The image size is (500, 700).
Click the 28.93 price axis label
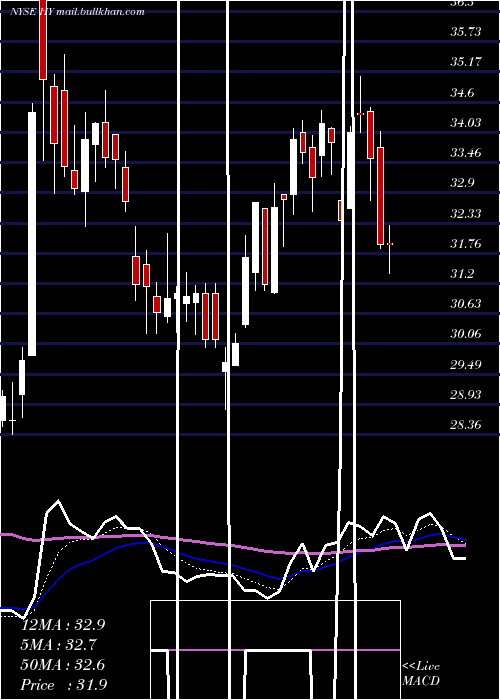tap(466, 394)
